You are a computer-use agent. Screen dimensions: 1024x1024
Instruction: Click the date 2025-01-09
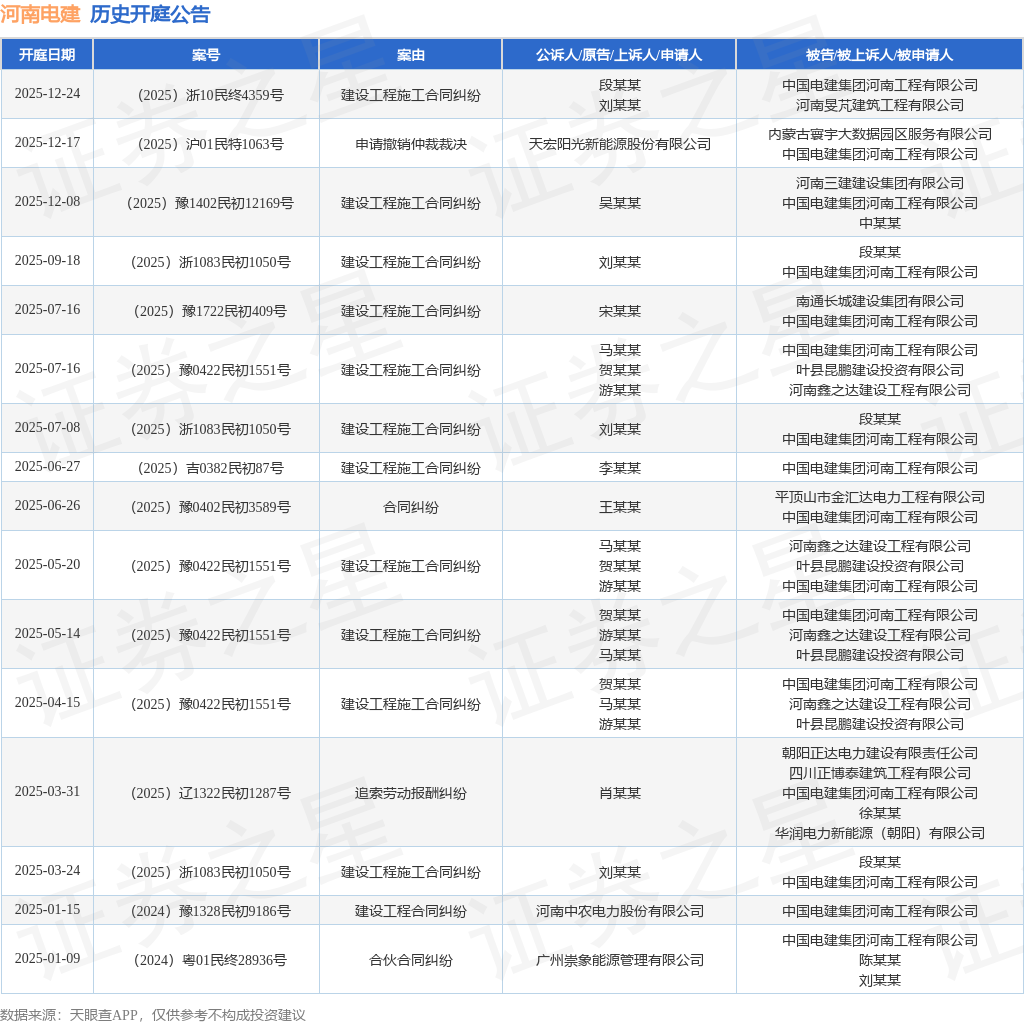coord(47,959)
